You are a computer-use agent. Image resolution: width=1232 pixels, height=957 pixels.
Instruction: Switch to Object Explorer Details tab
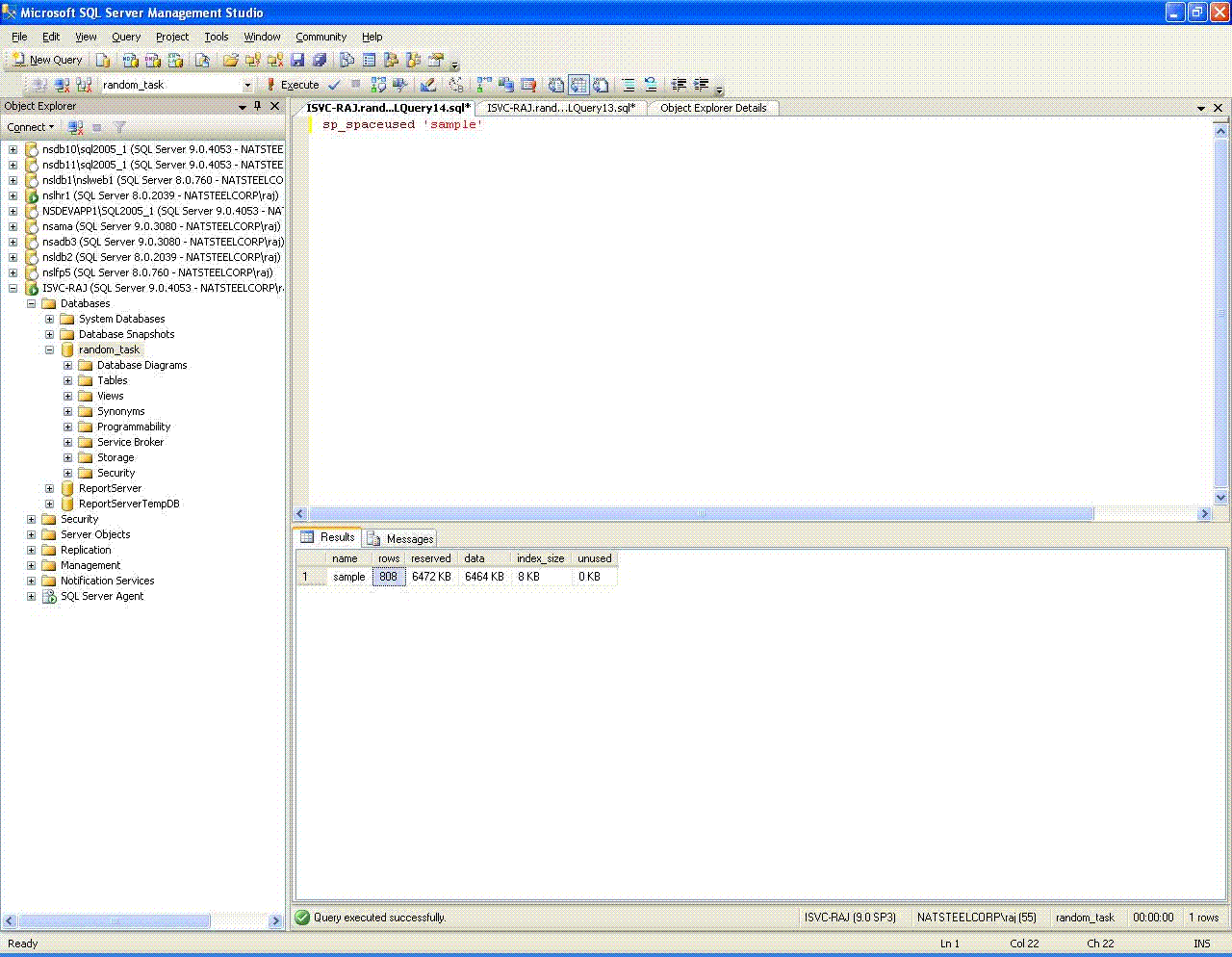pos(713,108)
